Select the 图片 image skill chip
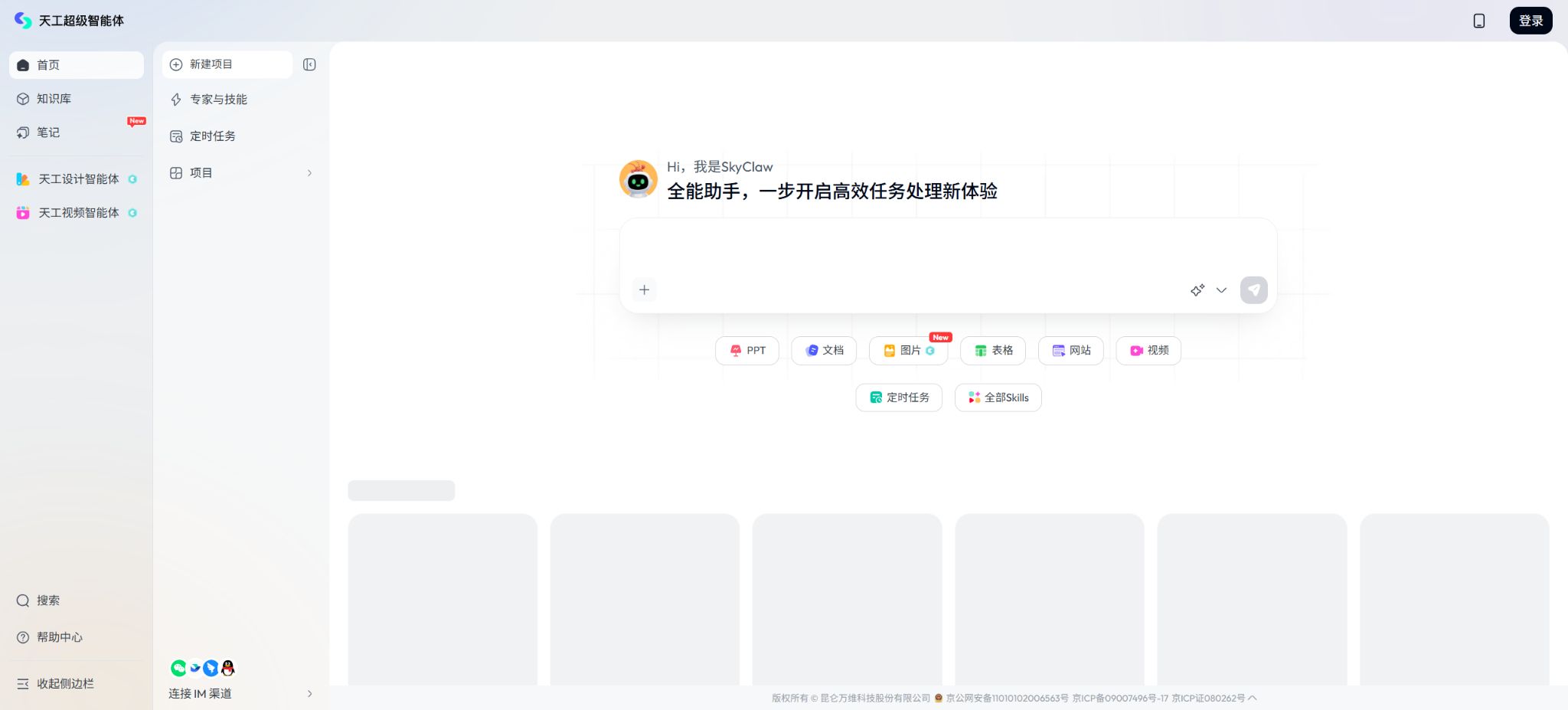The width and height of the screenshot is (1568, 710). pyautogui.click(x=909, y=351)
